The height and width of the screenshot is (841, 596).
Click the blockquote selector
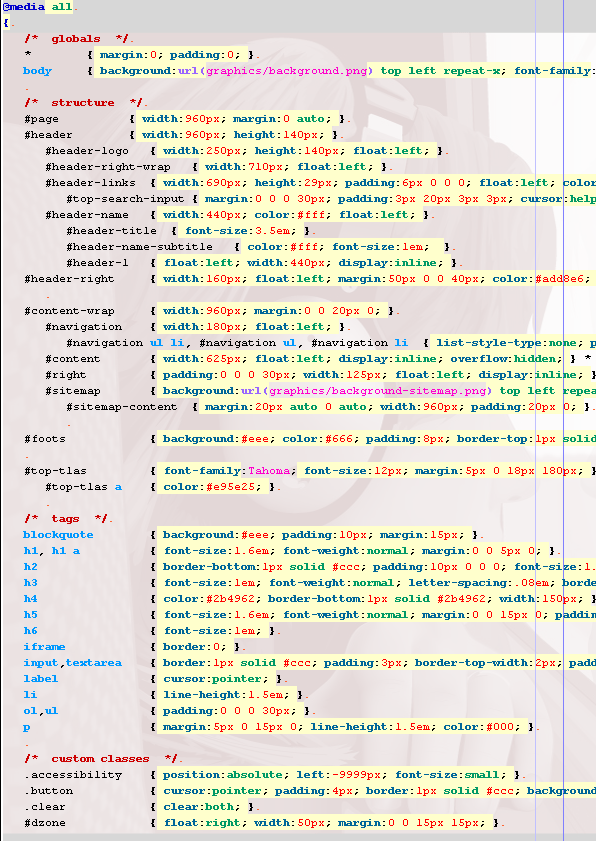58,535
